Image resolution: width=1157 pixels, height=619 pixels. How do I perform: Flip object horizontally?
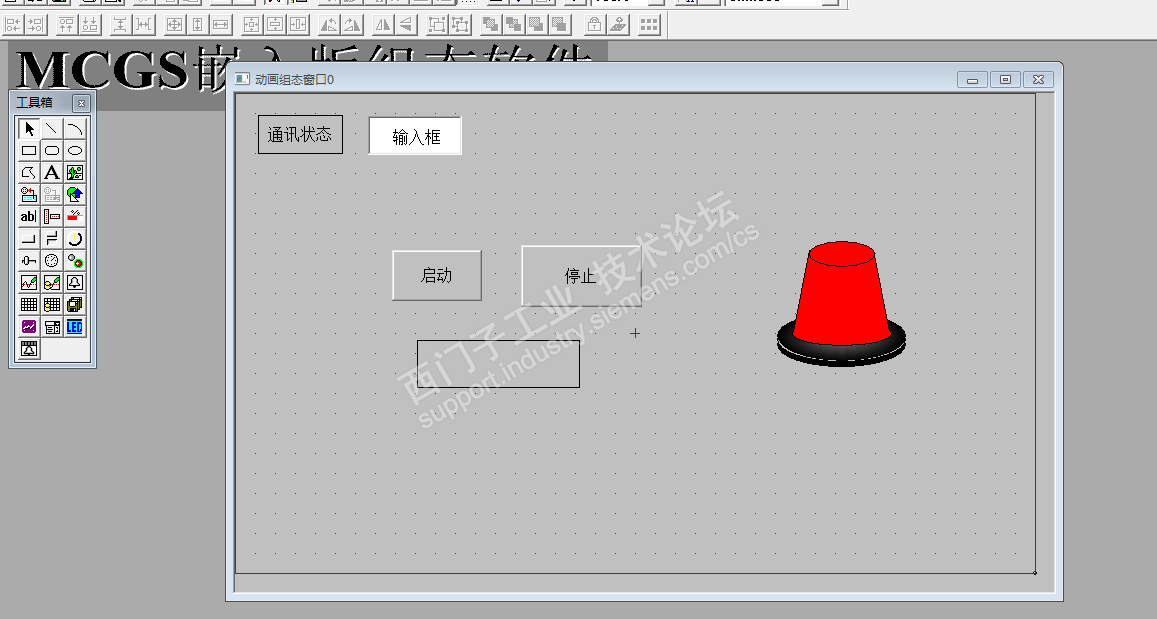click(x=383, y=25)
